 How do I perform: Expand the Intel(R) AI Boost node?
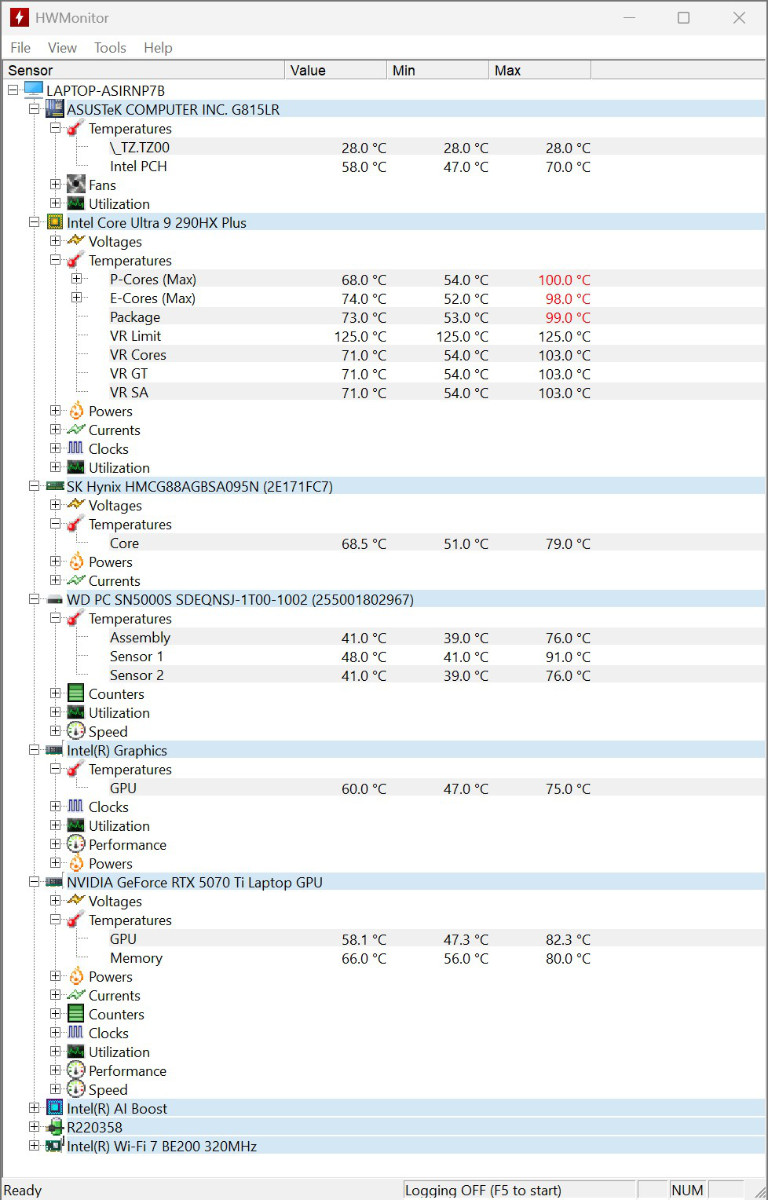pos(34,1108)
